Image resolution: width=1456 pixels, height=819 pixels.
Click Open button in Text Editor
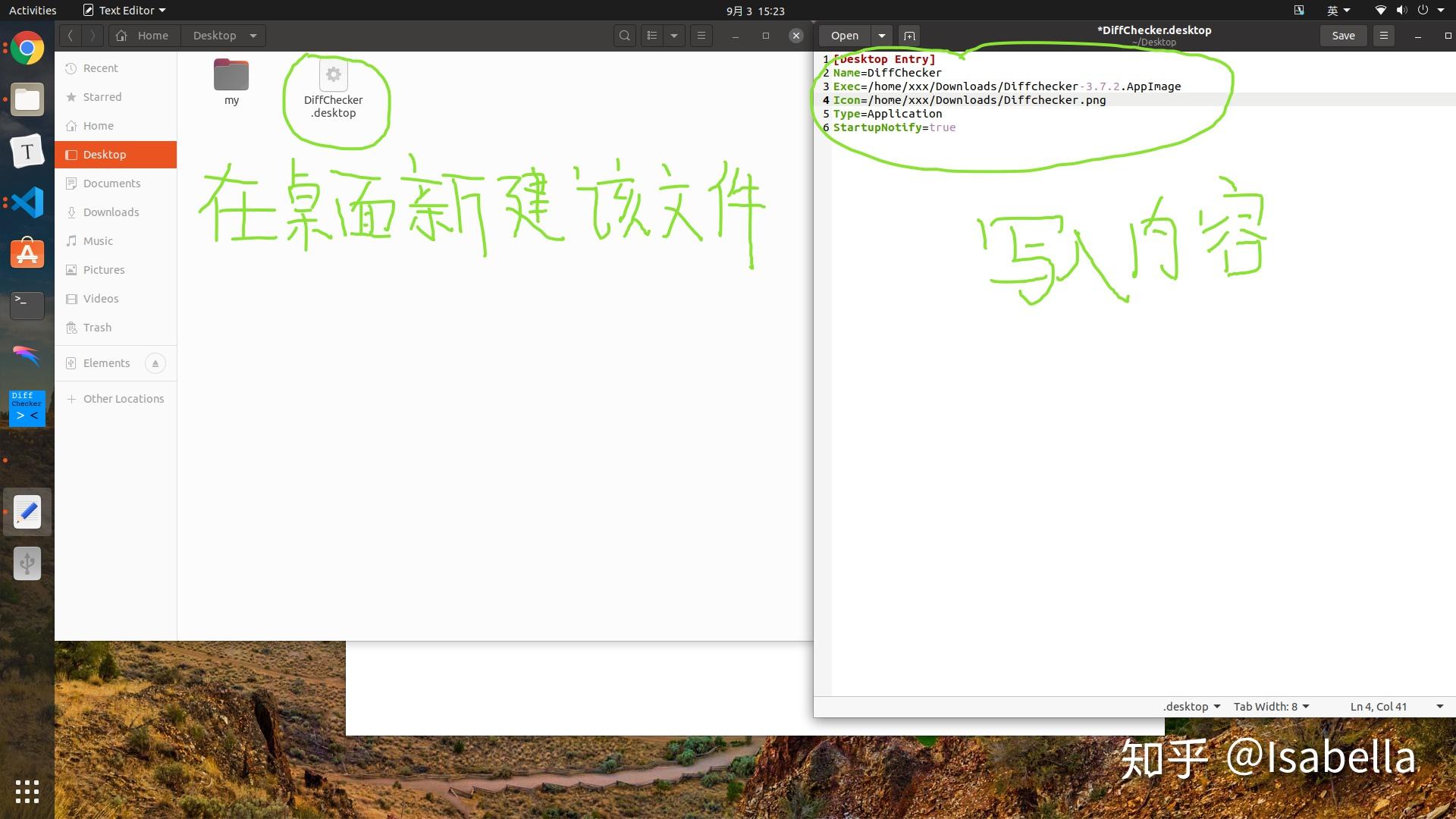[844, 36]
